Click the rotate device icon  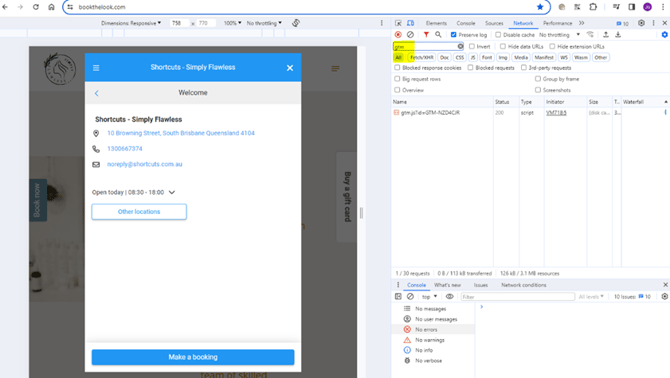click(x=296, y=23)
